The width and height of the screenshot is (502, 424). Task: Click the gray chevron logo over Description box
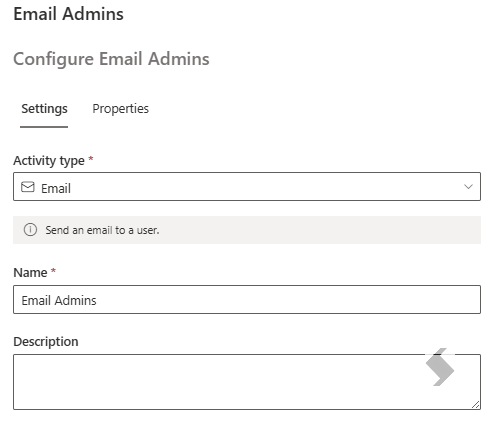(x=440, y=367)
